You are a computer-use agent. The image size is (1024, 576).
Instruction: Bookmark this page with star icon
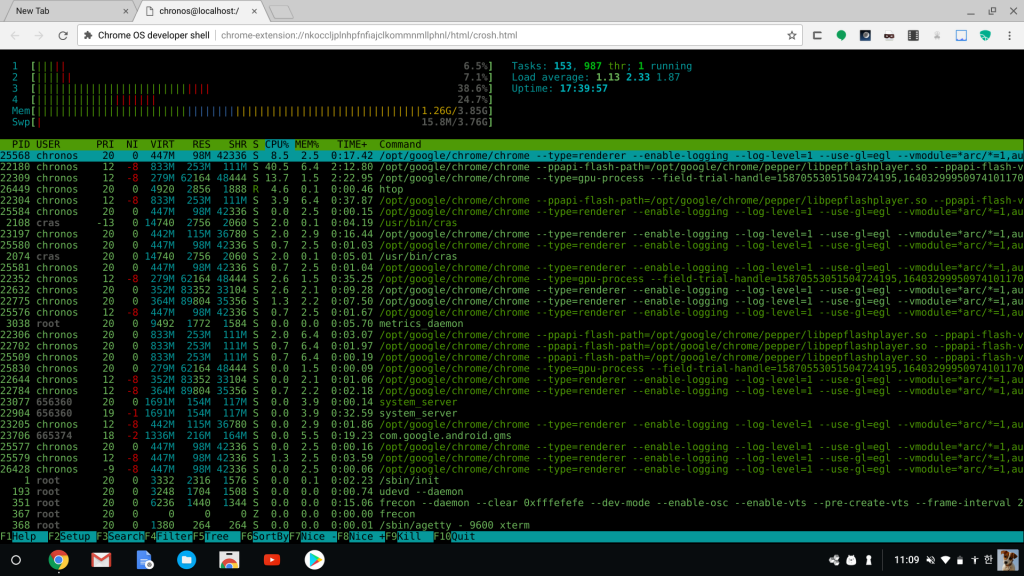click(791, 35)
